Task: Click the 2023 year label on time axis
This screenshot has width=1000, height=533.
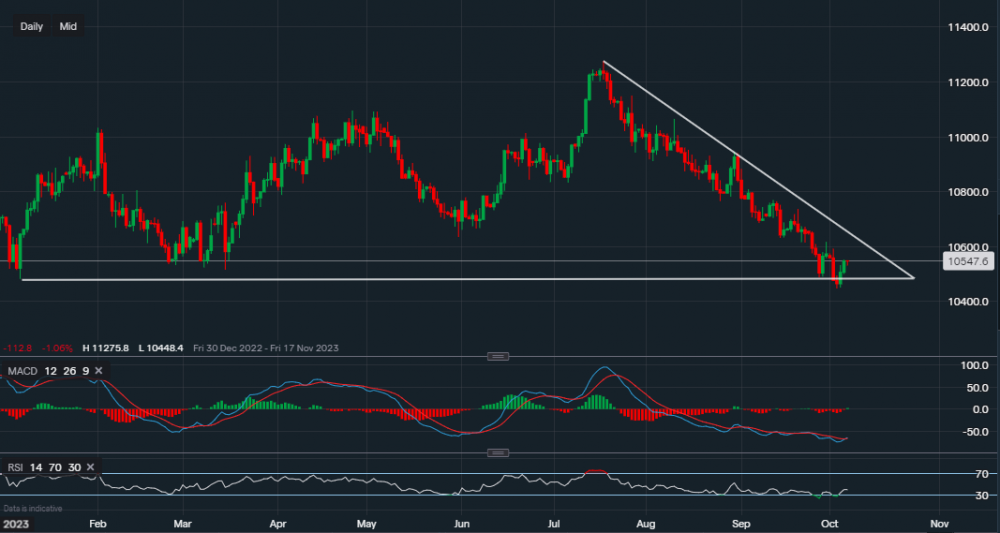Action: (x=16, y=523)
